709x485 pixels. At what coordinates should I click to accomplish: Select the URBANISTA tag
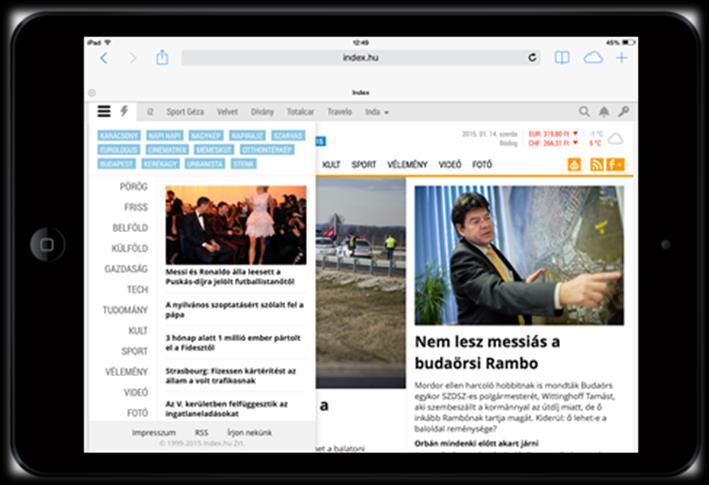click(205, 164)
